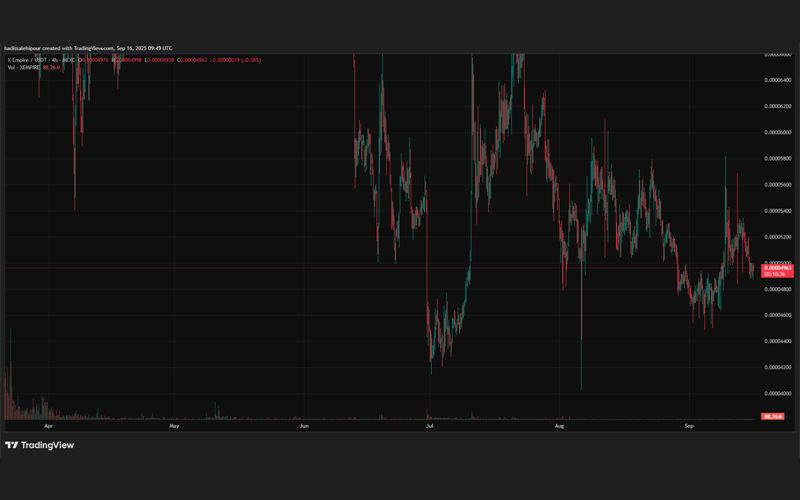Viewport: 800px width, 500px height.
Task: Click the Aug label on time axis
Action: [x=560, y=426]
